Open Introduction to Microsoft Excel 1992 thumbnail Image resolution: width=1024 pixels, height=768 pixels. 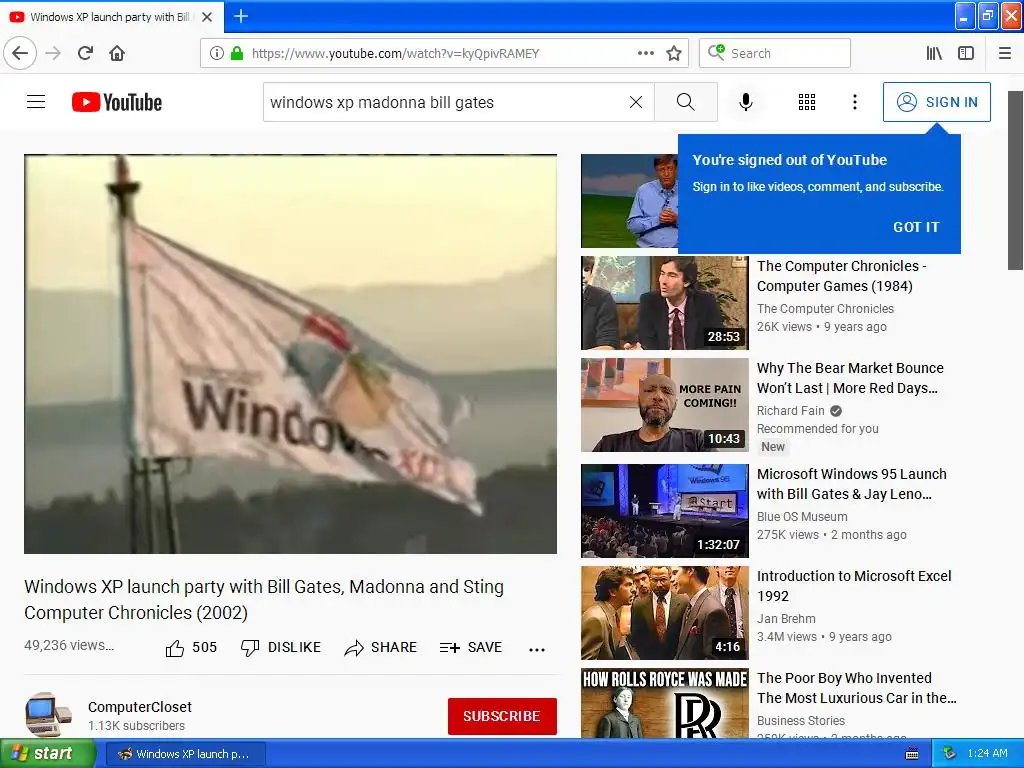tap(665, 613)
